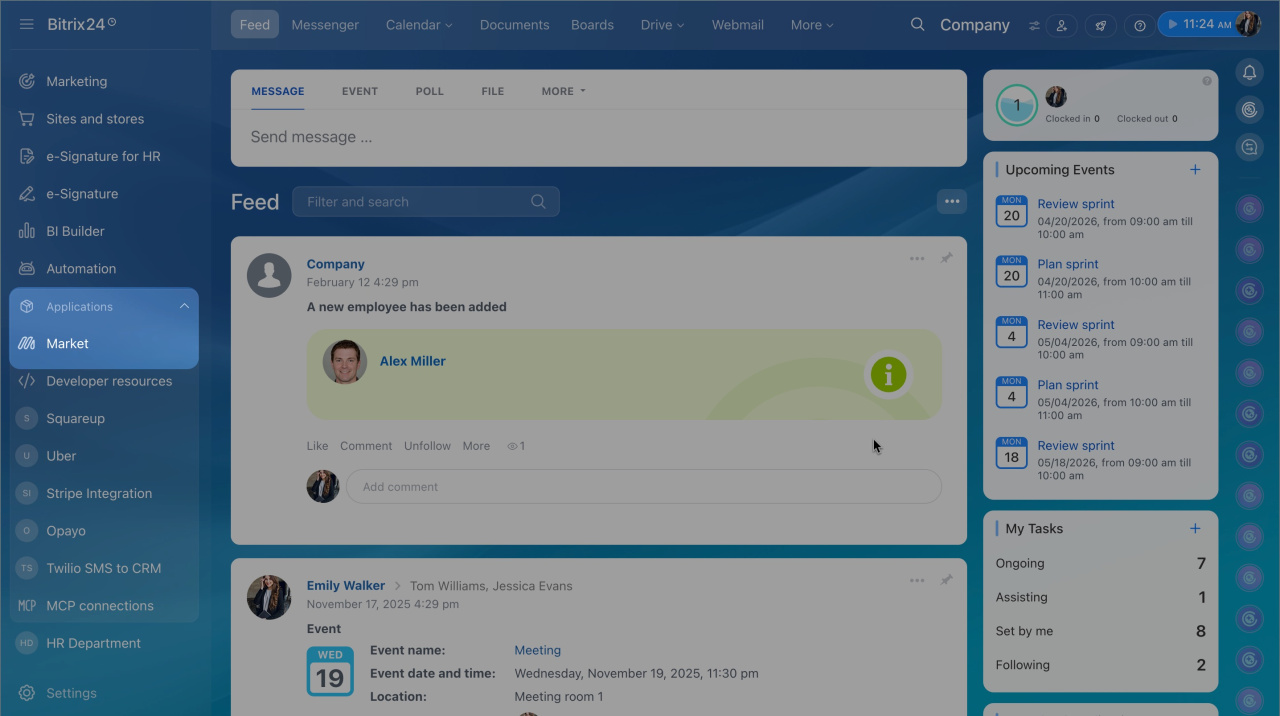Open the help question mark icon
Screen dimensions: 1280x716
point(1139,25)
